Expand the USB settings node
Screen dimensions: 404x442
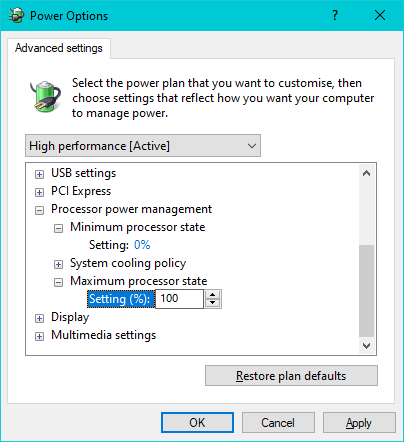pyautogui.click(x=39, y=174)
